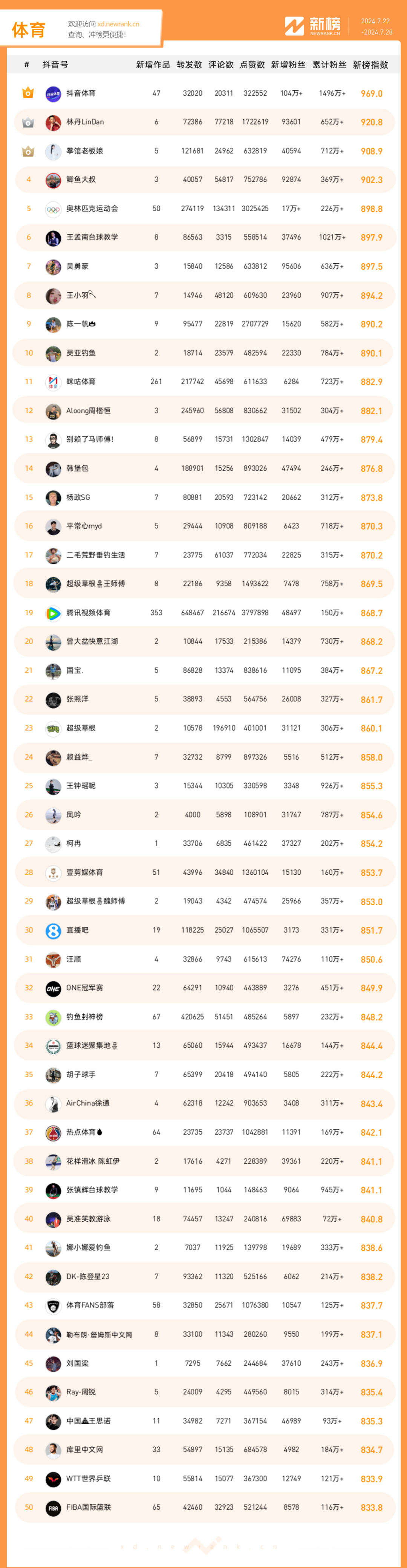Click 咪咕体育 avatar icon
Image resolution: width=407 pixels, height=1568 pixels.
pyautogui.click(x=53, y=382)
